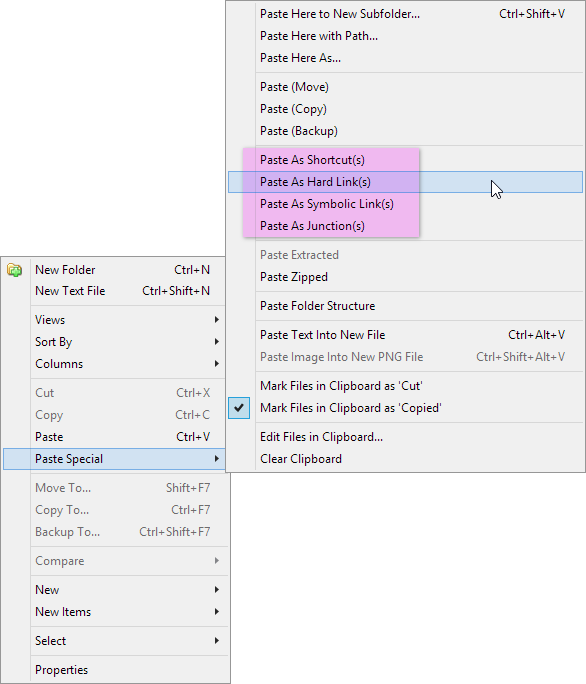This screenshot has width=586, height=684.
Task: Open the New Items submenu
Action: tap(116, 612)
